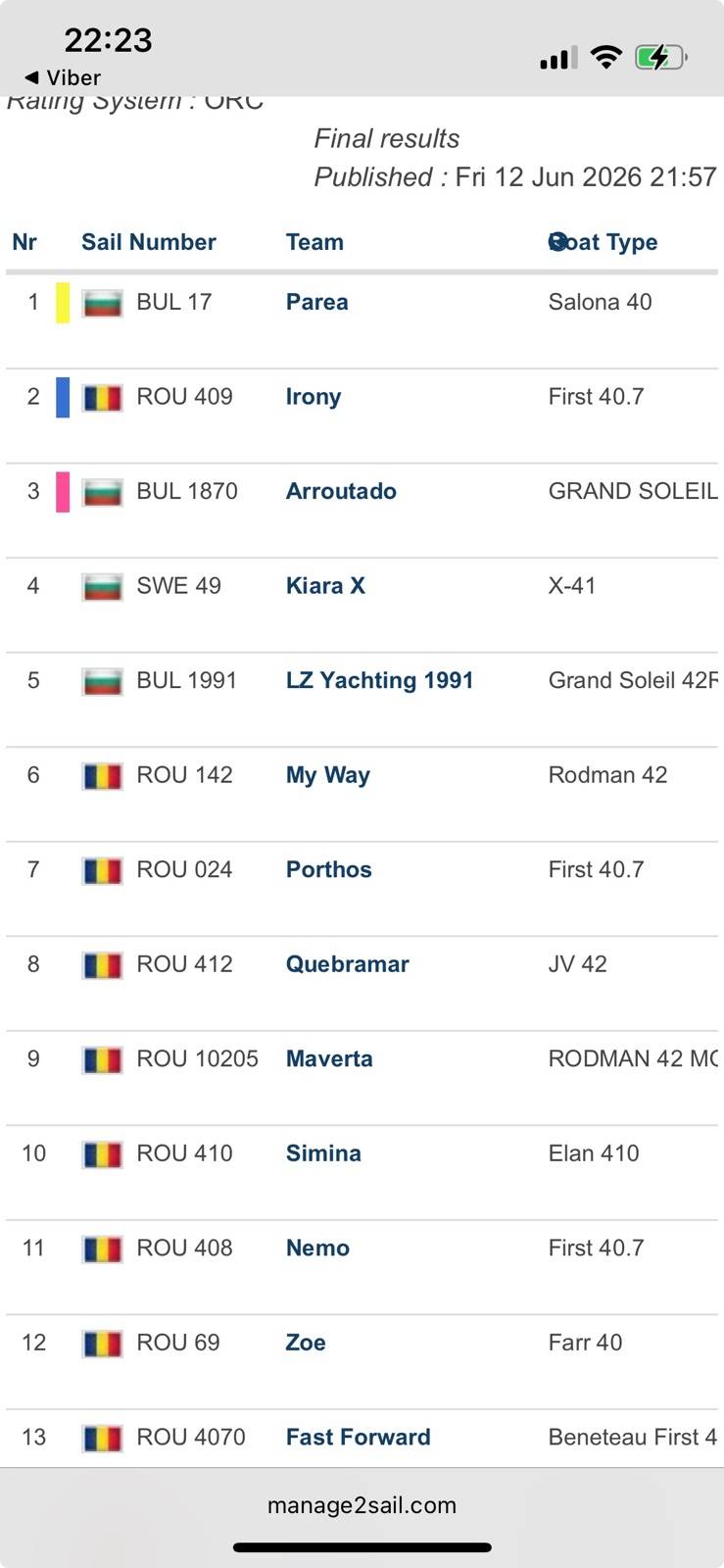
Task: Tap the flag icon beside SWE 49
Action: tap(102, 586)
